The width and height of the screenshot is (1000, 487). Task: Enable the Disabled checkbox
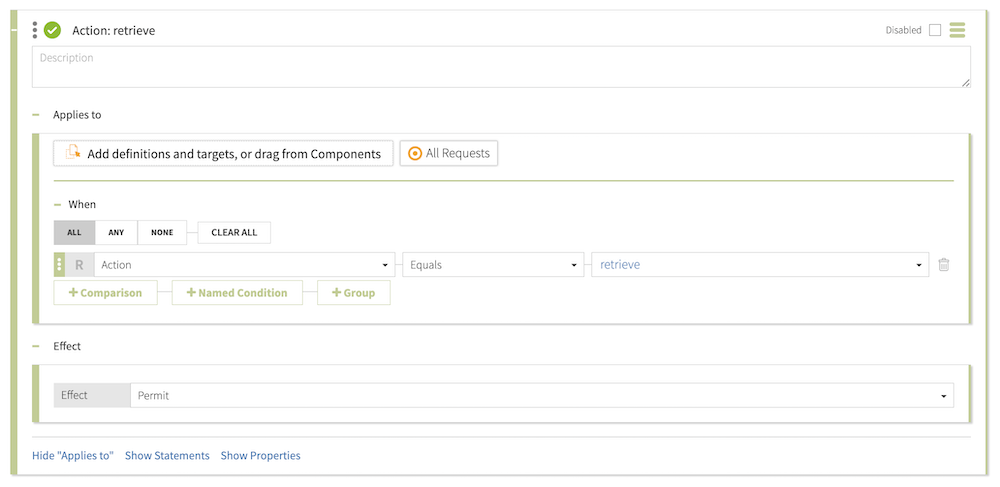tap(935, 30)
